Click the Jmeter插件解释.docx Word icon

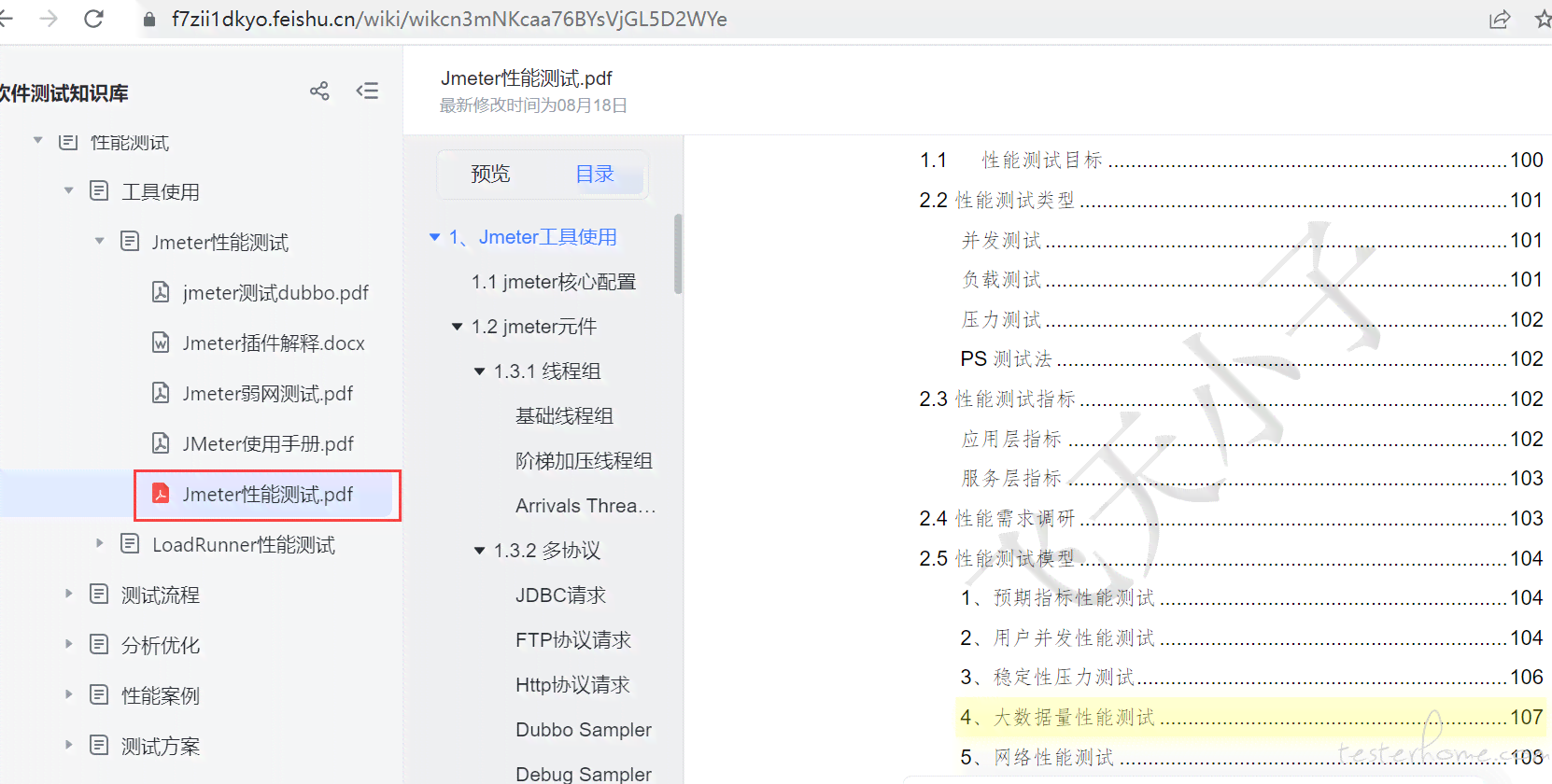click(x=161, y=343)
